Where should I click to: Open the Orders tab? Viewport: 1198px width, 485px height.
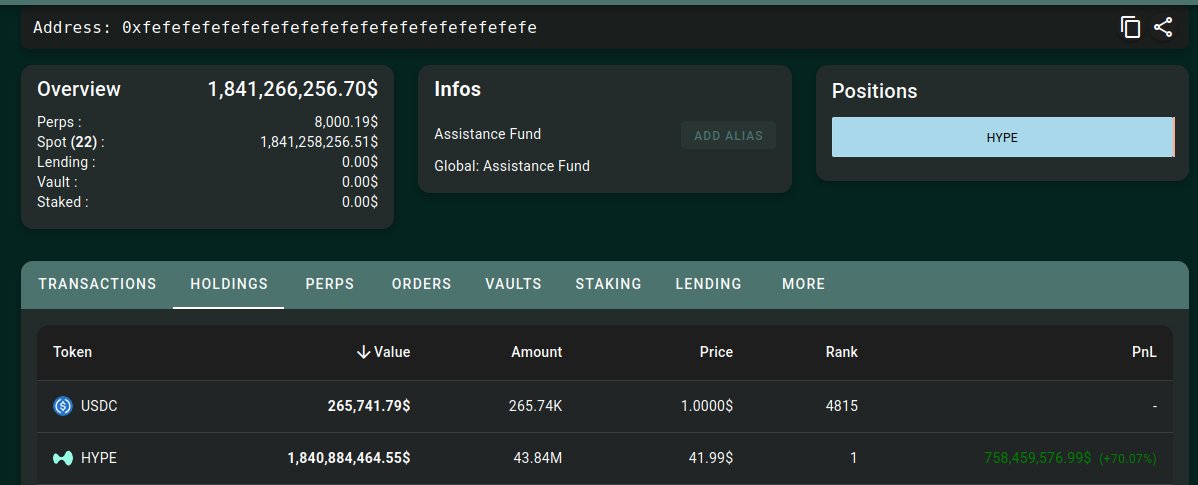click(422, 284)
